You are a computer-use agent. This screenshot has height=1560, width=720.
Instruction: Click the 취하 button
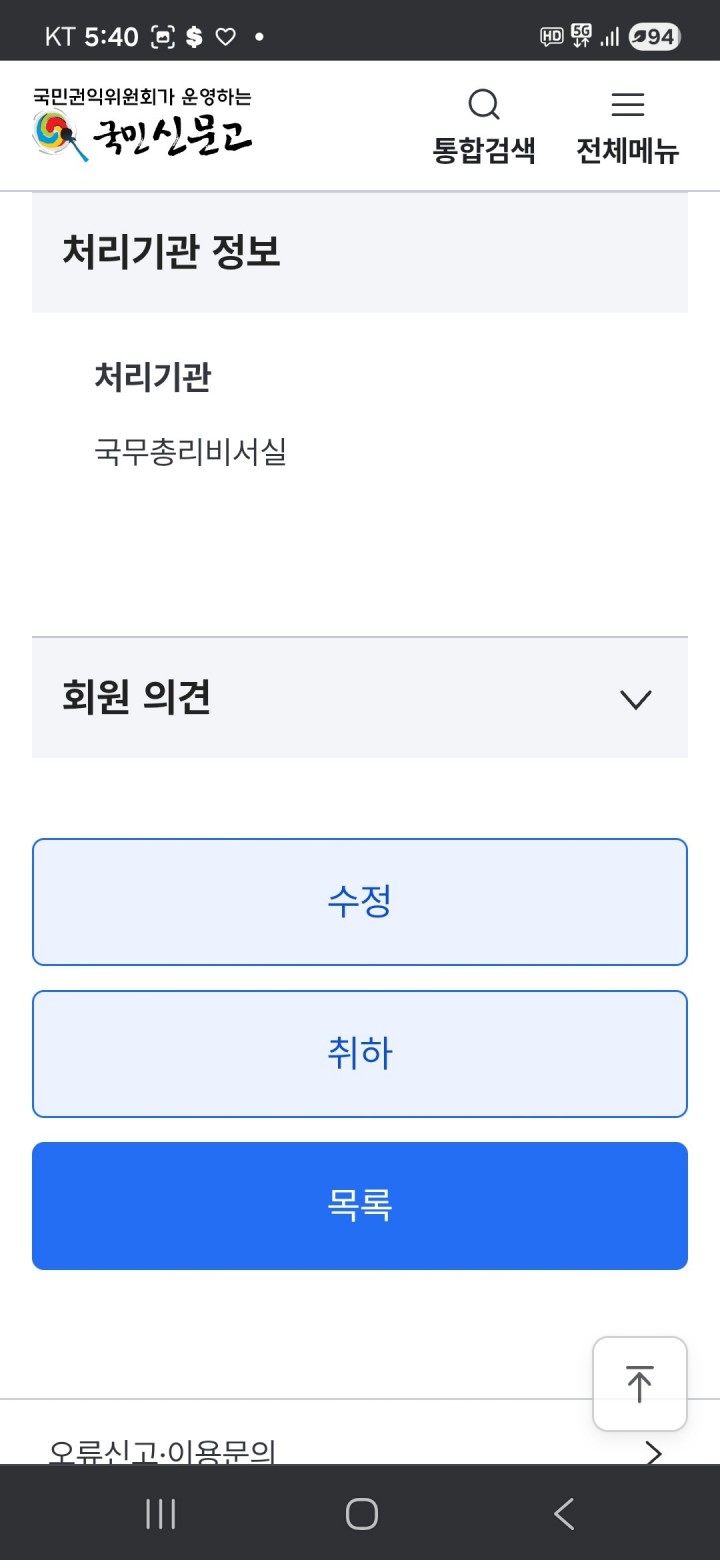click(360, 1054)
